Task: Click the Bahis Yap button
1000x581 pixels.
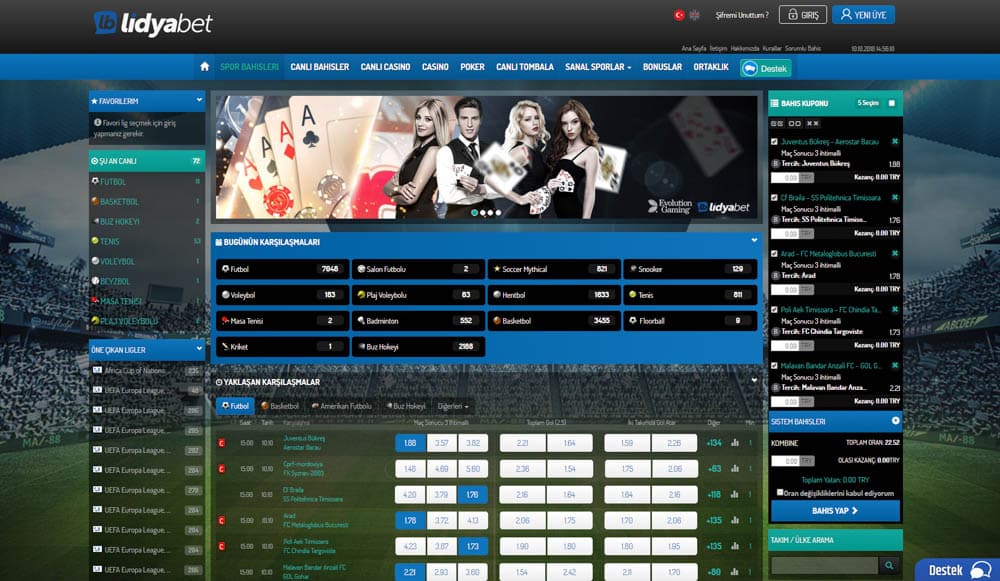Action: click(x=835, y=511)
